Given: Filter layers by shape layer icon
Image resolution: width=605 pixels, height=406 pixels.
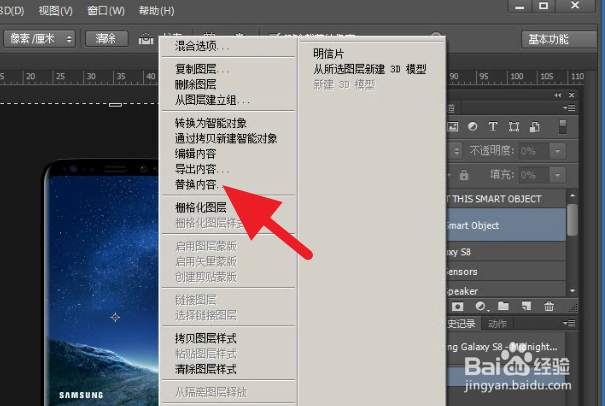Looking at the screenshot, I should [x=514, y=127].
